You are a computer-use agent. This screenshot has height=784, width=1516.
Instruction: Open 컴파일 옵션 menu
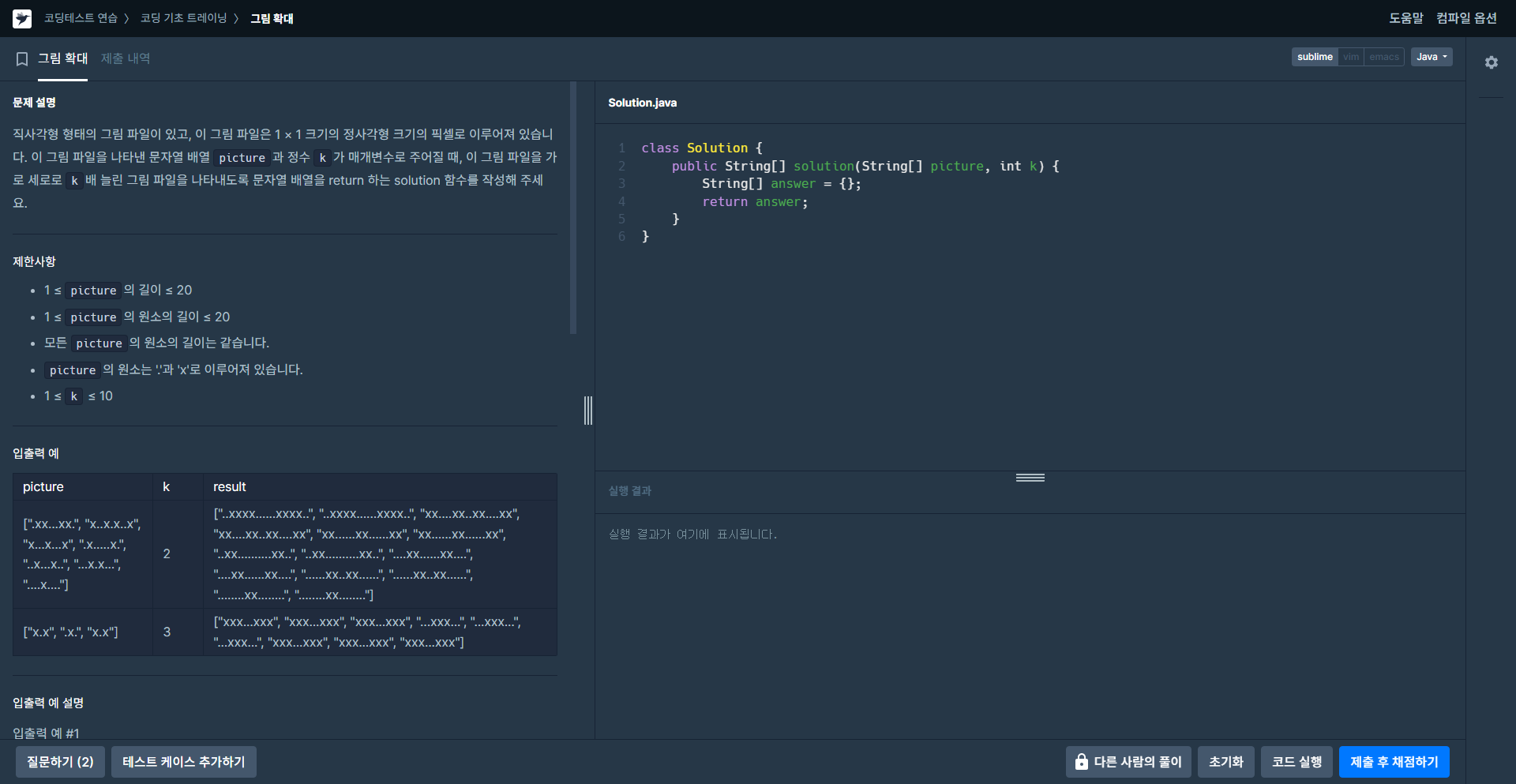(x=1466, y=18)
